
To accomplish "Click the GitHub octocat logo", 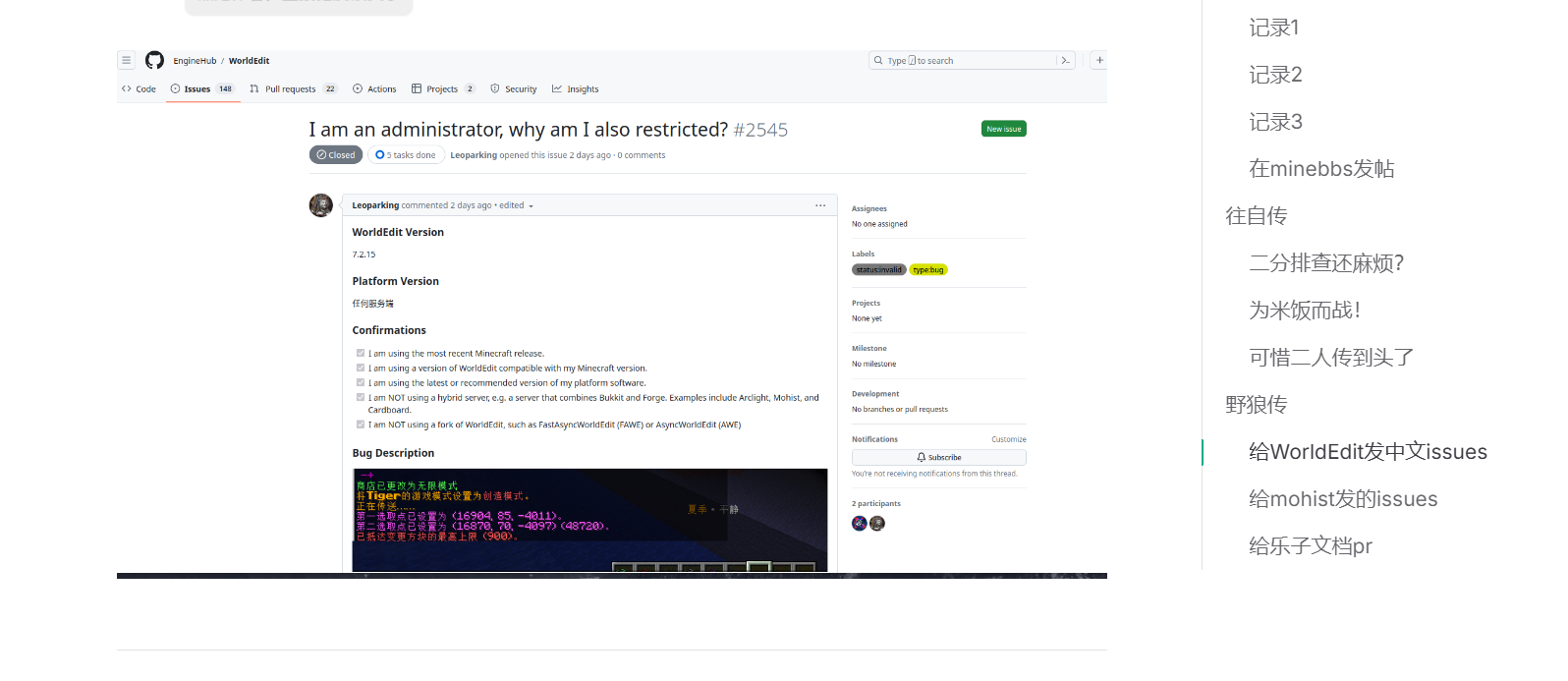I will (154, 60).
